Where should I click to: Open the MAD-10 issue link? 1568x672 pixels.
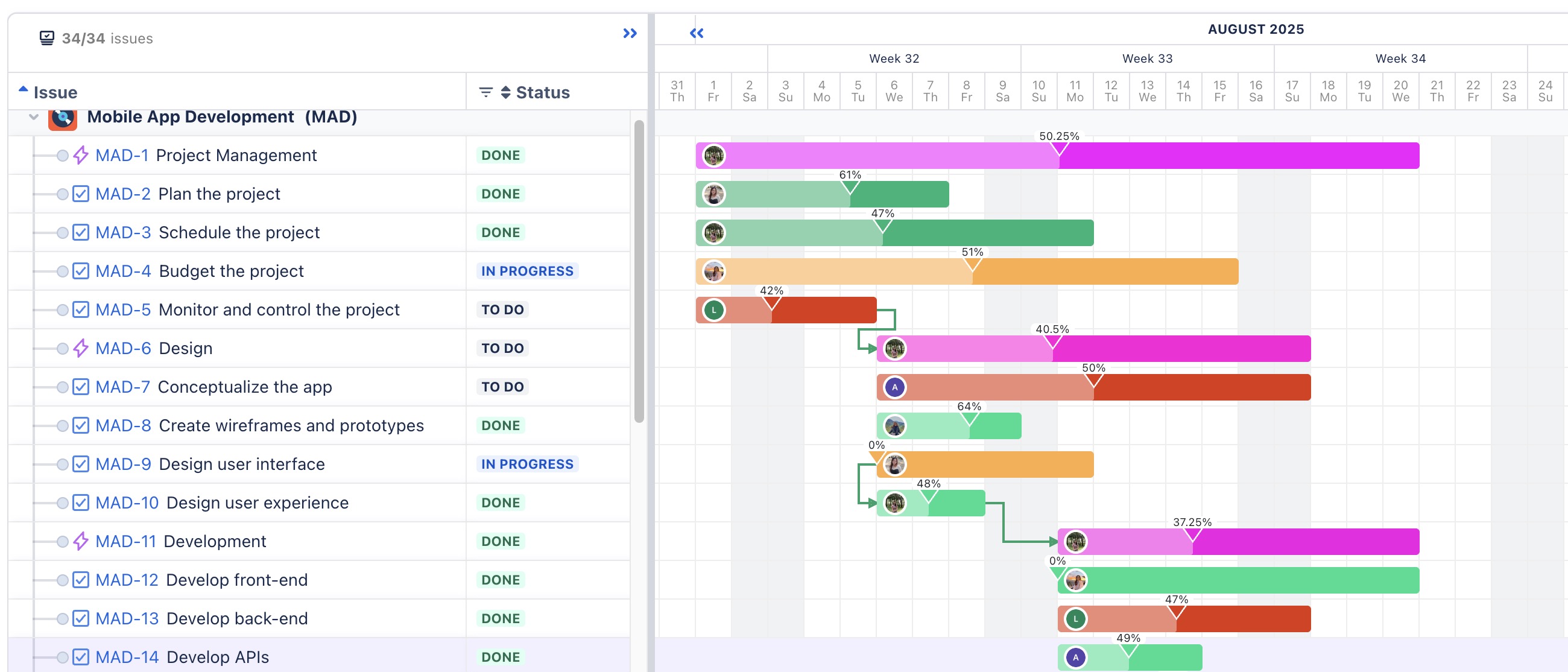click(x=127, y=502)
